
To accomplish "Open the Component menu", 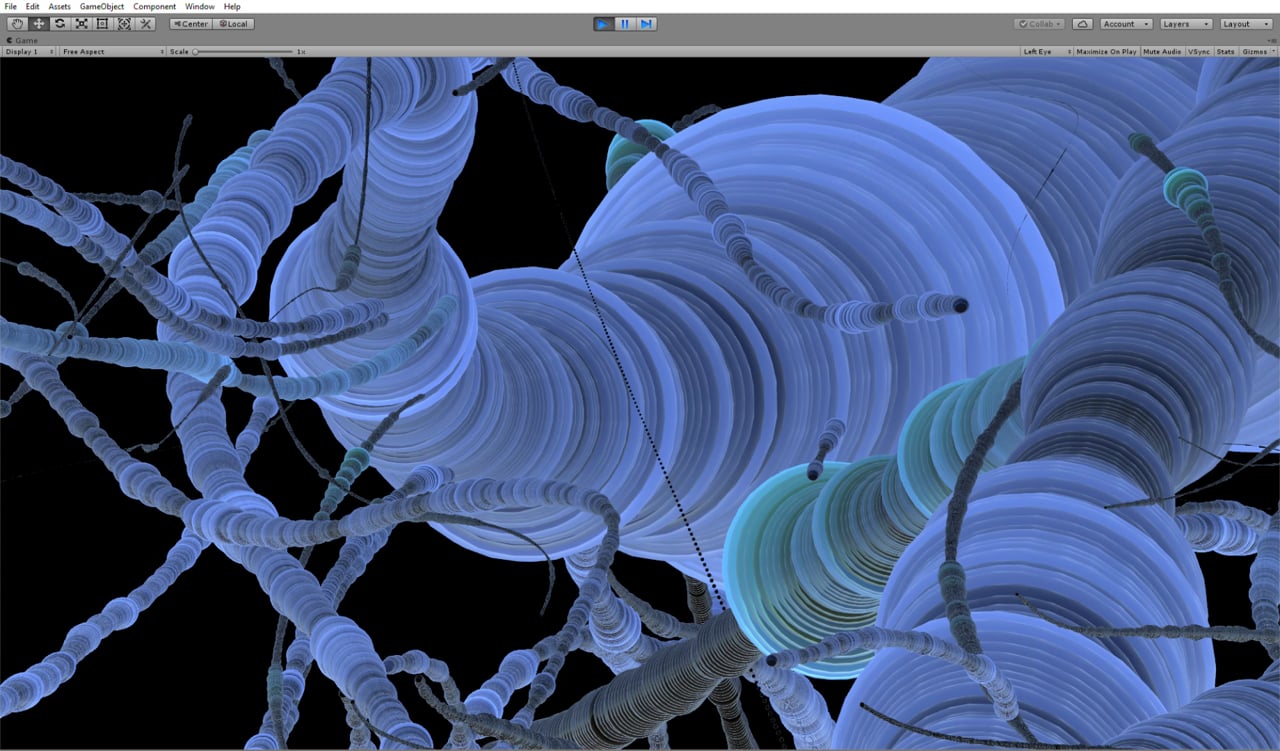I will point(155,7).
